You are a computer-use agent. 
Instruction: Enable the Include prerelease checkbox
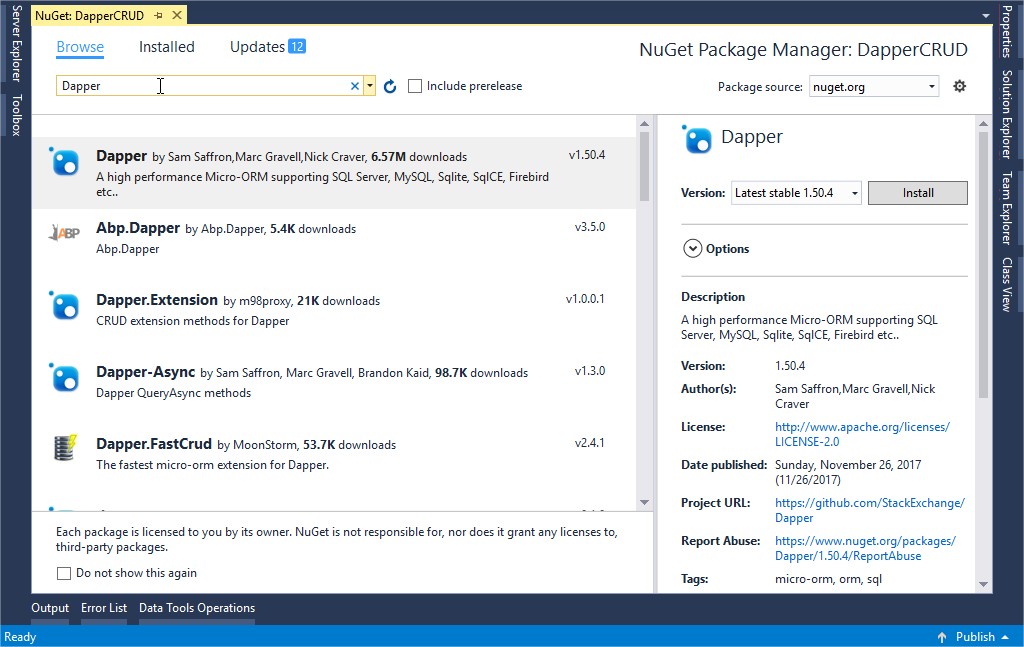pos(415,86)
